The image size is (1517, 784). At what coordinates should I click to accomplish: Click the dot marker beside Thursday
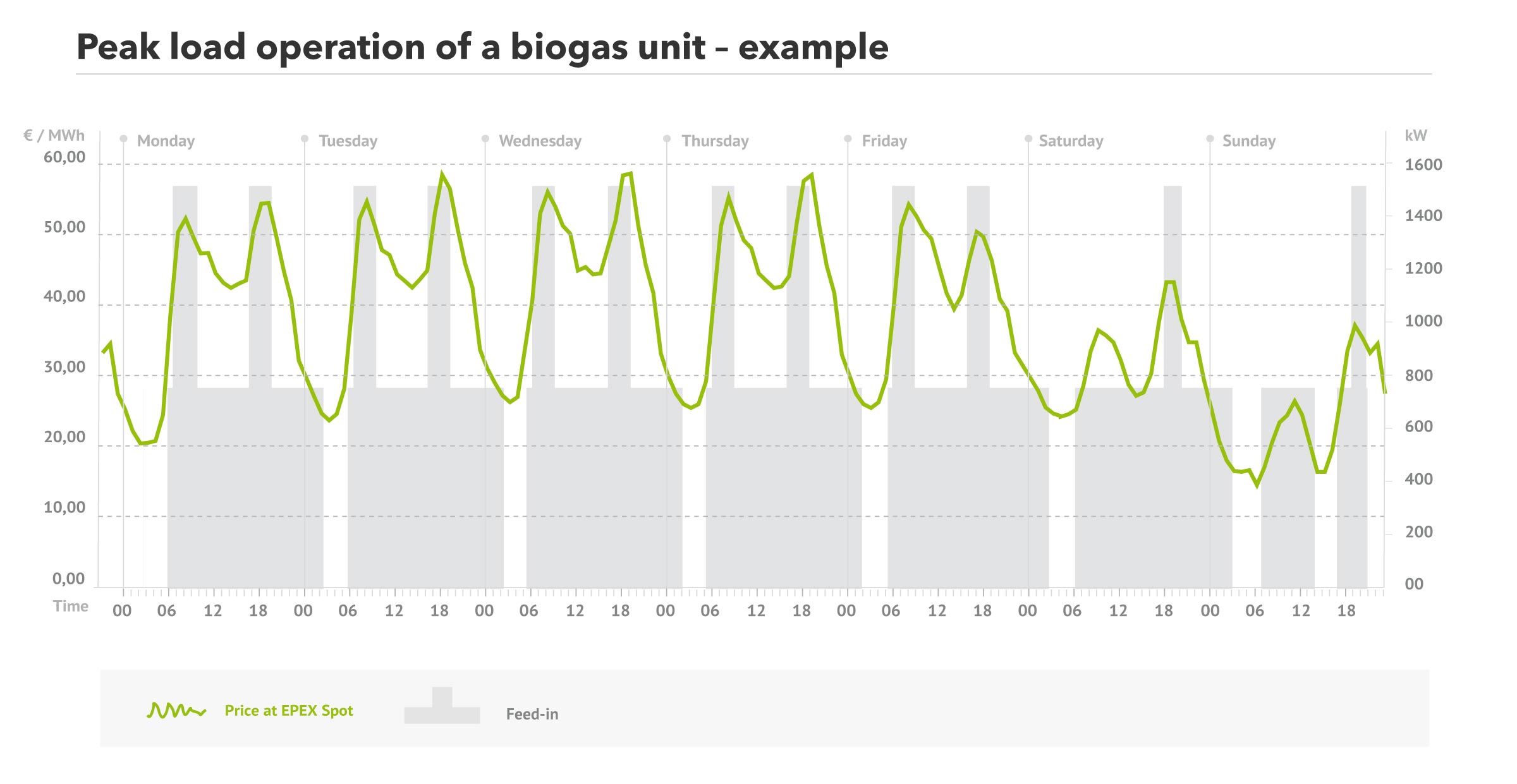pyautogui.click(x=667, y=138)
